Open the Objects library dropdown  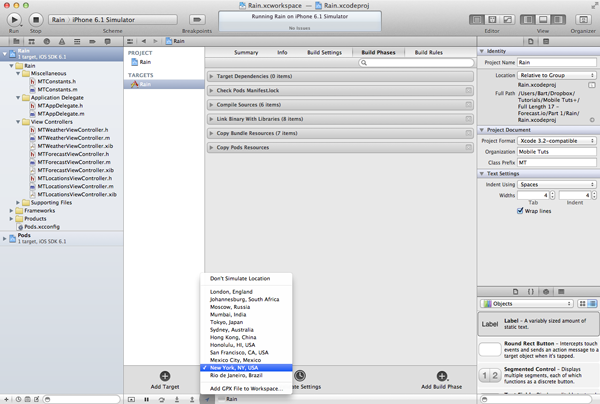pos(527,303)
